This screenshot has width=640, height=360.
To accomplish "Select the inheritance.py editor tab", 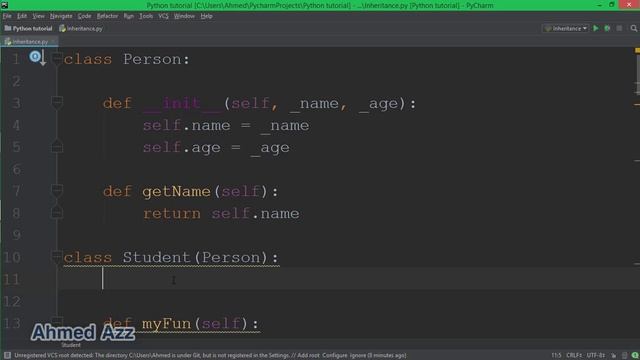I will (x=28, y=42).
